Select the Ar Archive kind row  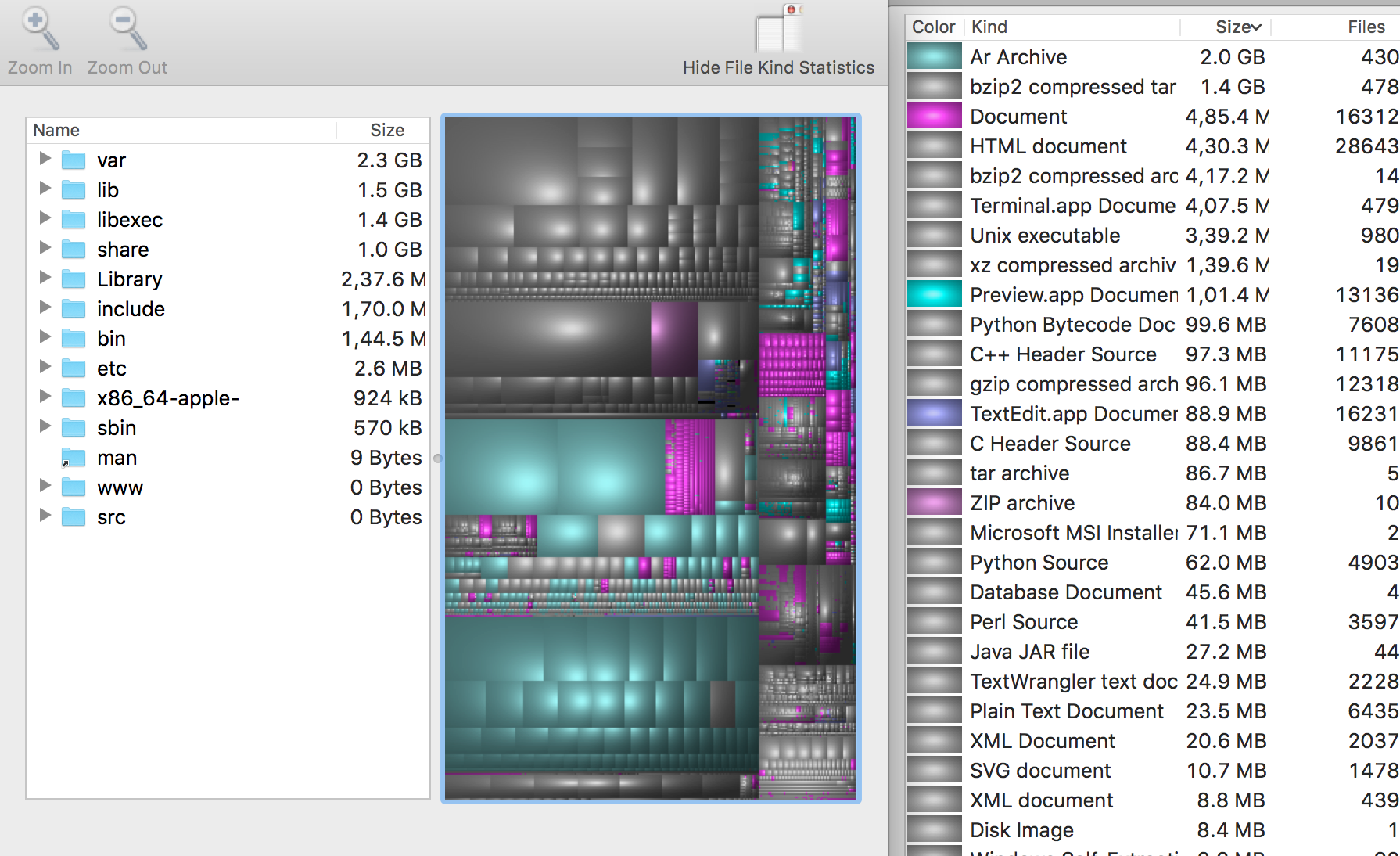[1153, 56]
